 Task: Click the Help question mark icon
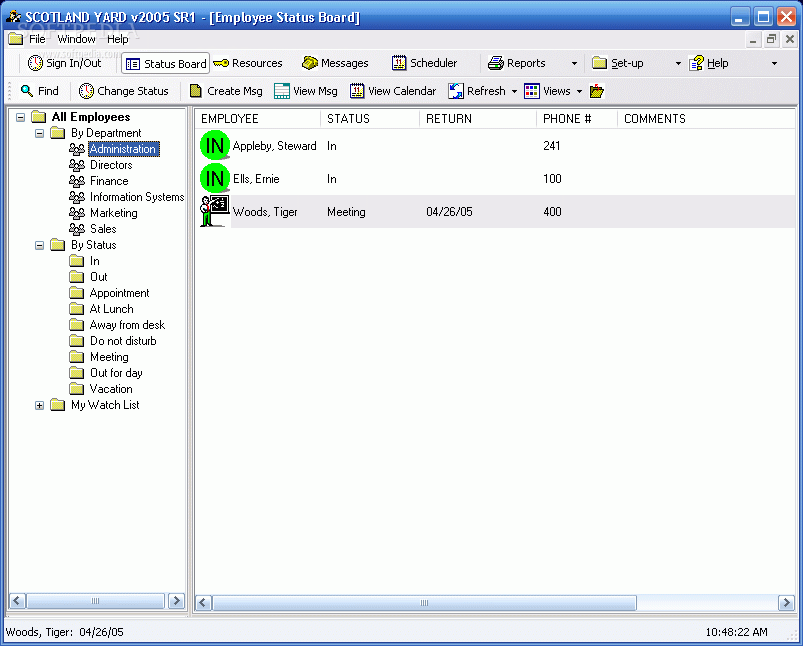(x=696, y=63)
